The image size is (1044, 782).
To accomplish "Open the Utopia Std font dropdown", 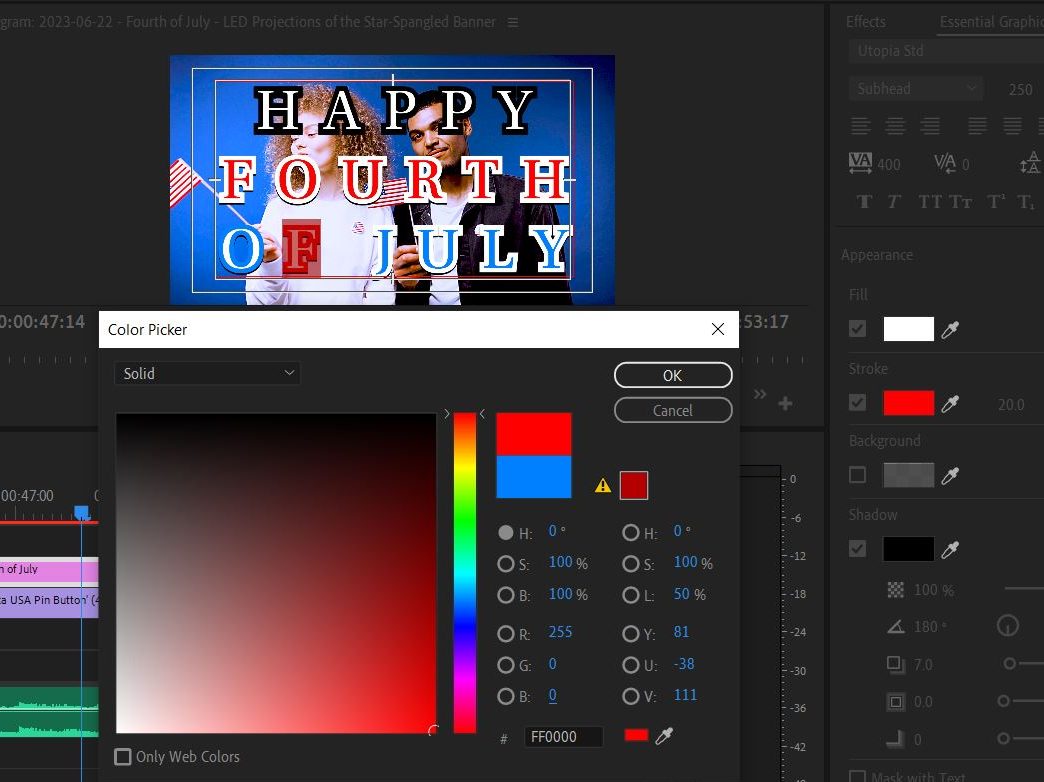I will (946, 51).
